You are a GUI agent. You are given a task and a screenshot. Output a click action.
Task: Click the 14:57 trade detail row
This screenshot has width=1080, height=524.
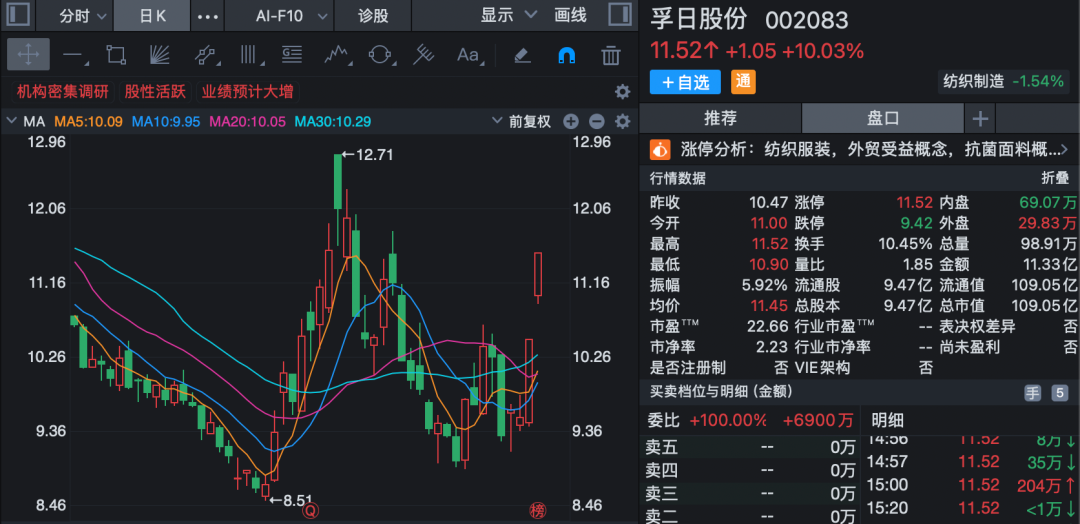(x=972, y=461)
